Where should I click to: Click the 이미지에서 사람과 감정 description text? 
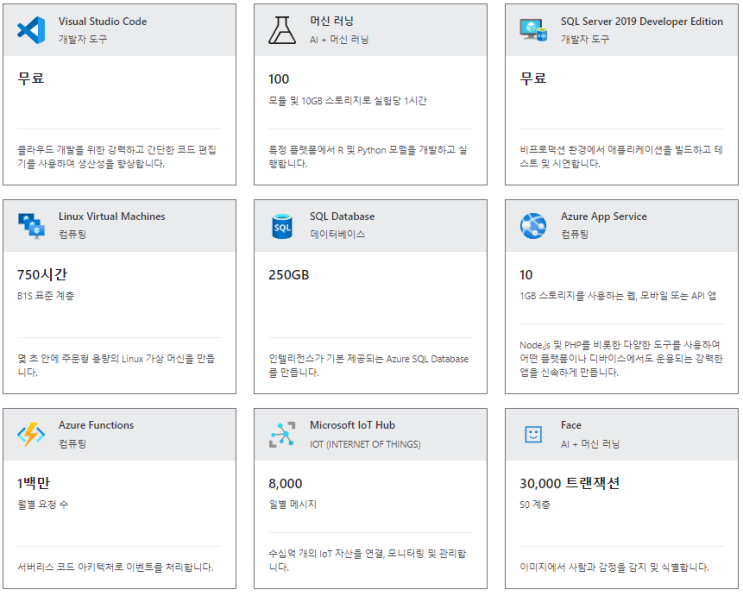point(615,567)
